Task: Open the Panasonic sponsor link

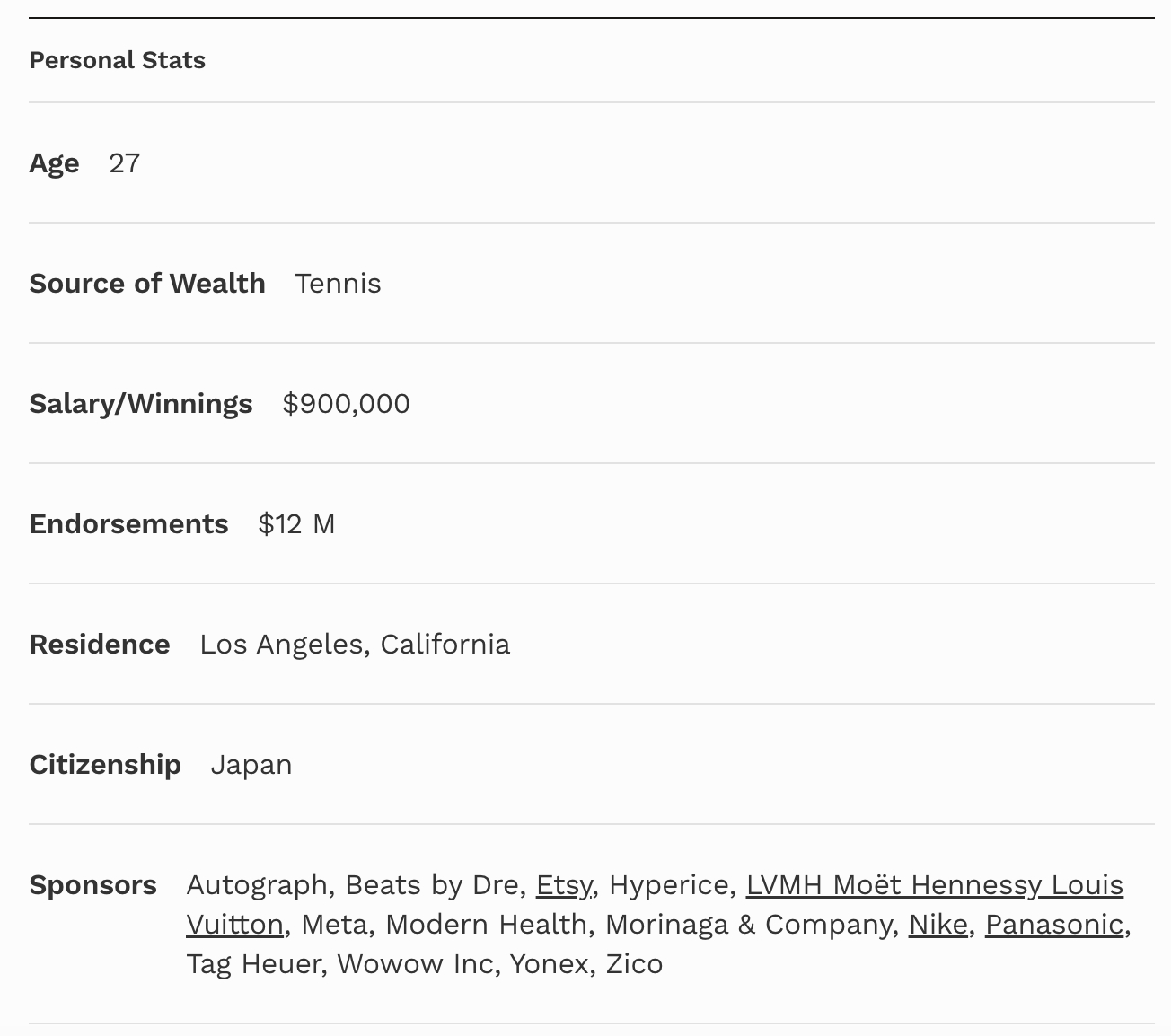Action: [x=1053, y=925]
